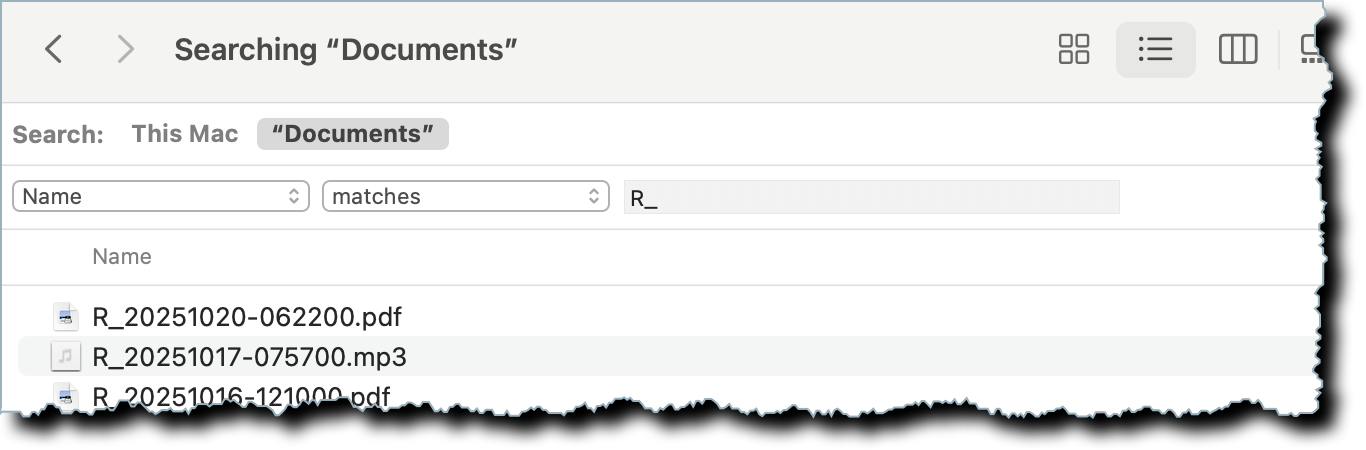
Task: Go back using the left chevron
Action: (54, 49)
